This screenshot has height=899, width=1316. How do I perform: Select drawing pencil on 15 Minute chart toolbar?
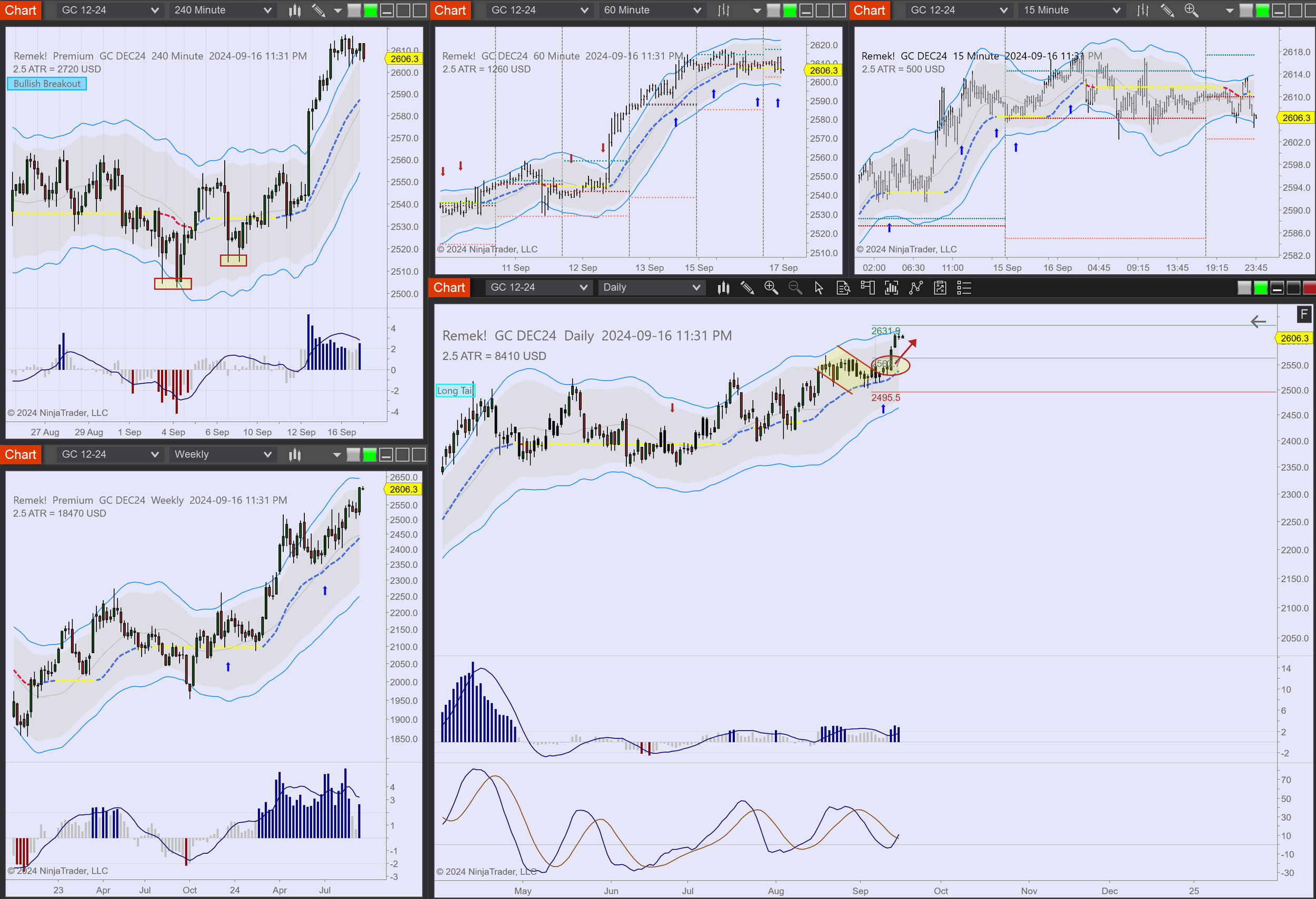point(1167,10)
